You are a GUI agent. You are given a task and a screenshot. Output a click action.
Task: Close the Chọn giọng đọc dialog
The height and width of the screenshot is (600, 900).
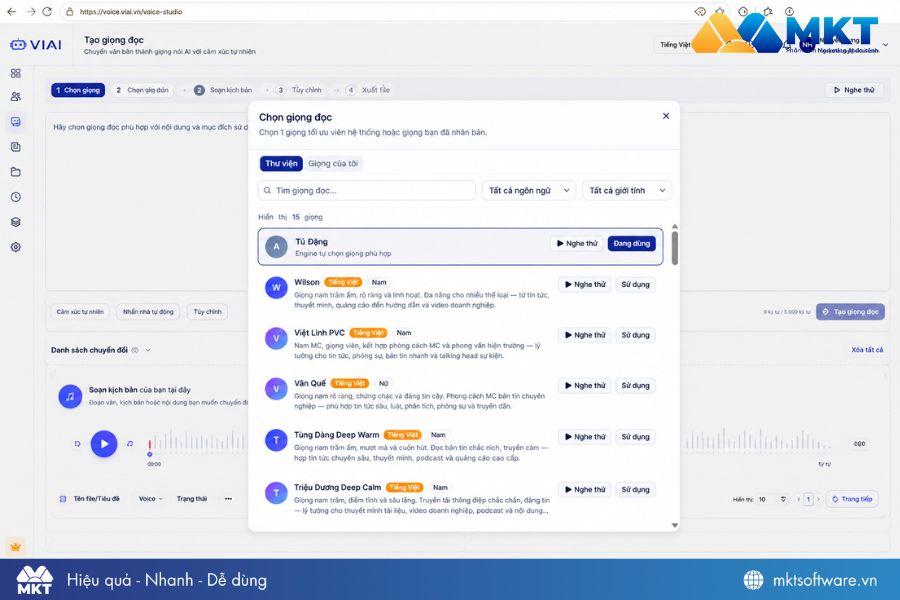coord(666,116)
